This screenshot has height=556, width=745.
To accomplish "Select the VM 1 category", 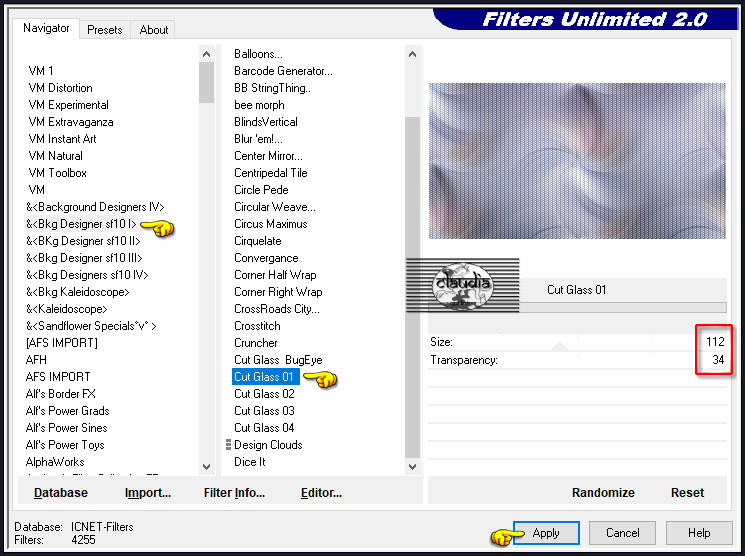I will tap(41, 71).
